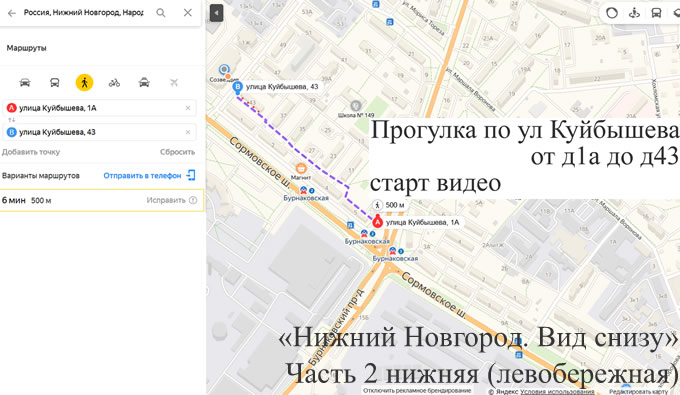The image size is (680, 395).
Task: Collapse the side panel arrow button
Action: pos(216,13)
